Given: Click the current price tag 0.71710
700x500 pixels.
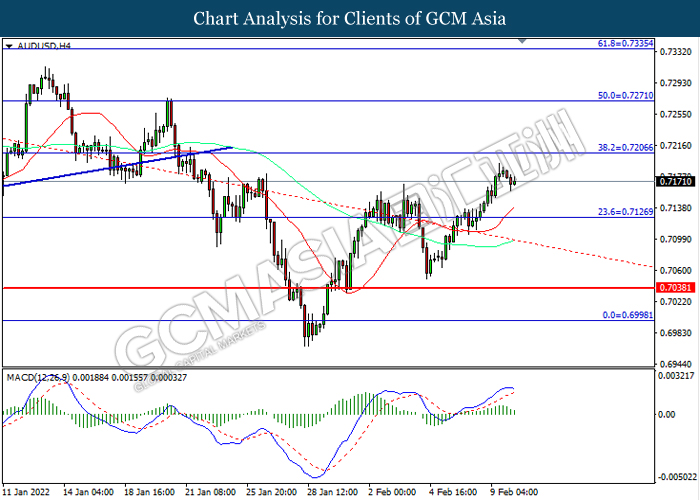Looking at the screenshot, I should 675,182.
